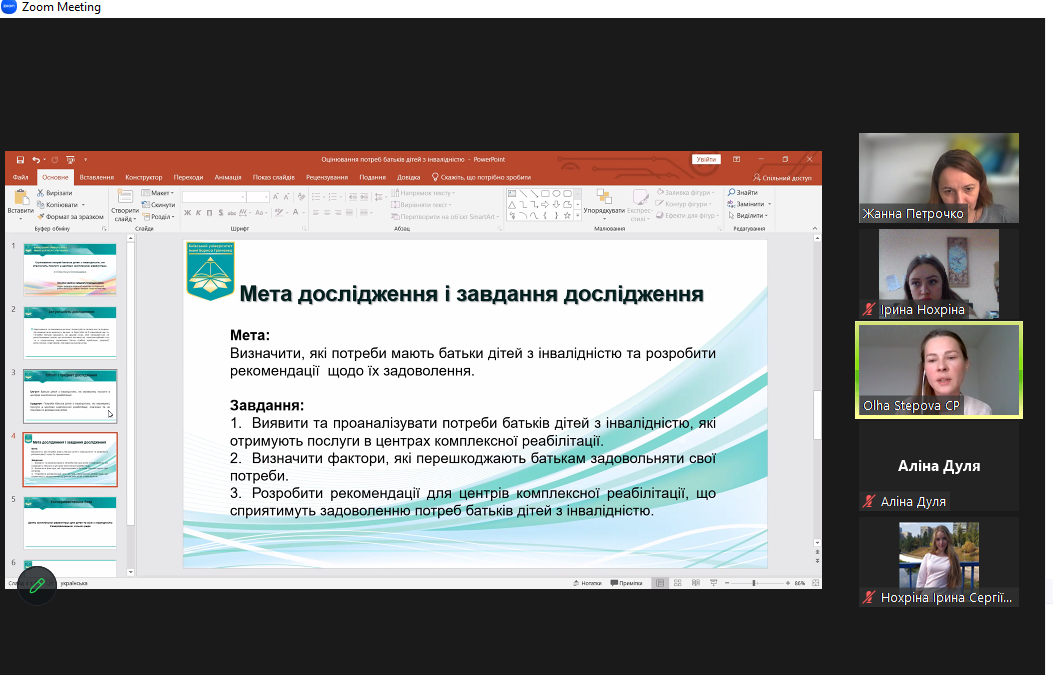Screen dimensions: 1053x675
Task: Open the font name dropdown
Action: (x=242, y=197)
